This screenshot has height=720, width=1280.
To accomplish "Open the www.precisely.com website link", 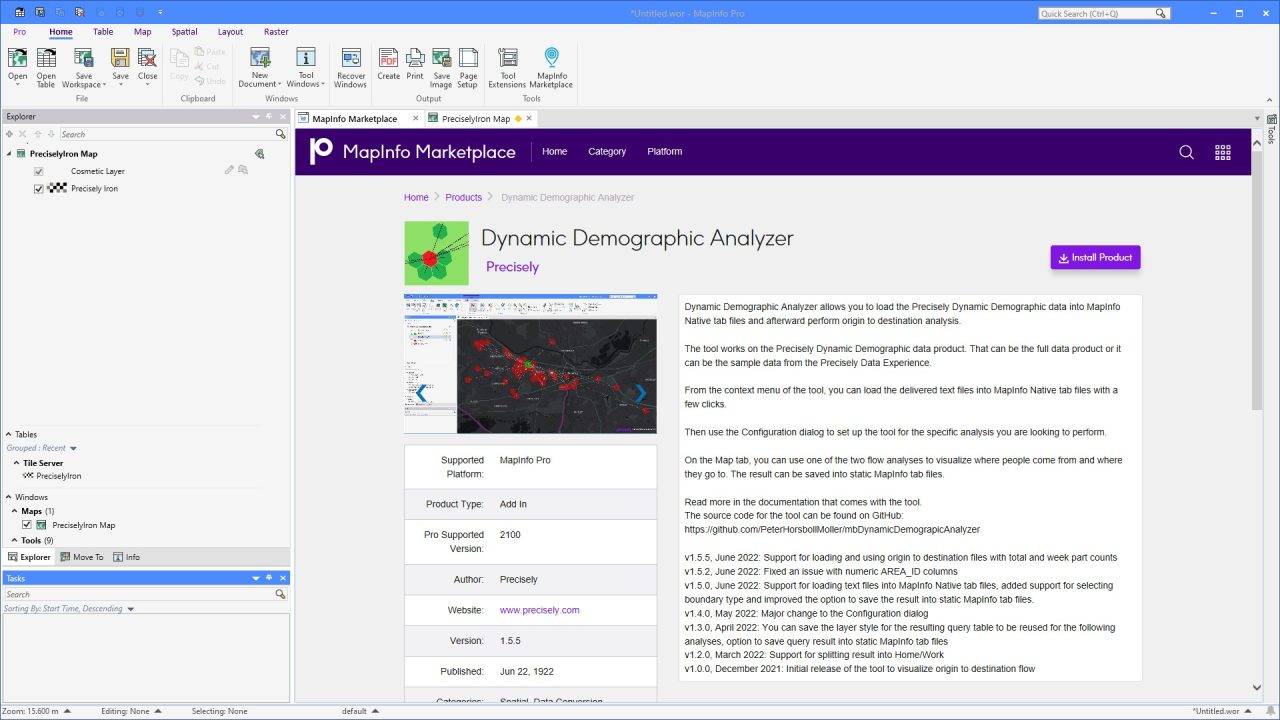I will click(x=539, y=610).
